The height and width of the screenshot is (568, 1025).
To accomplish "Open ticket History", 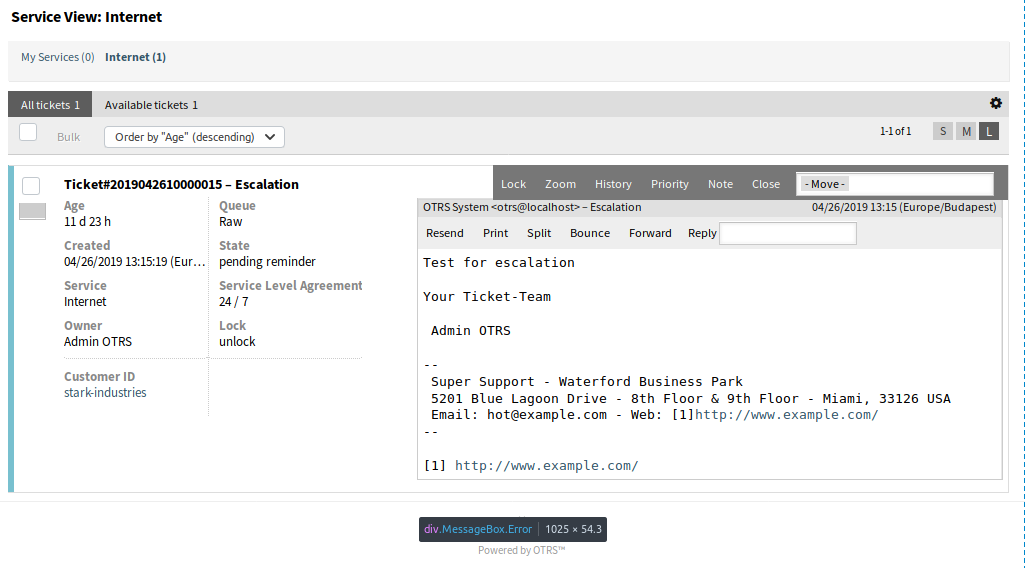I will point(613,184).
